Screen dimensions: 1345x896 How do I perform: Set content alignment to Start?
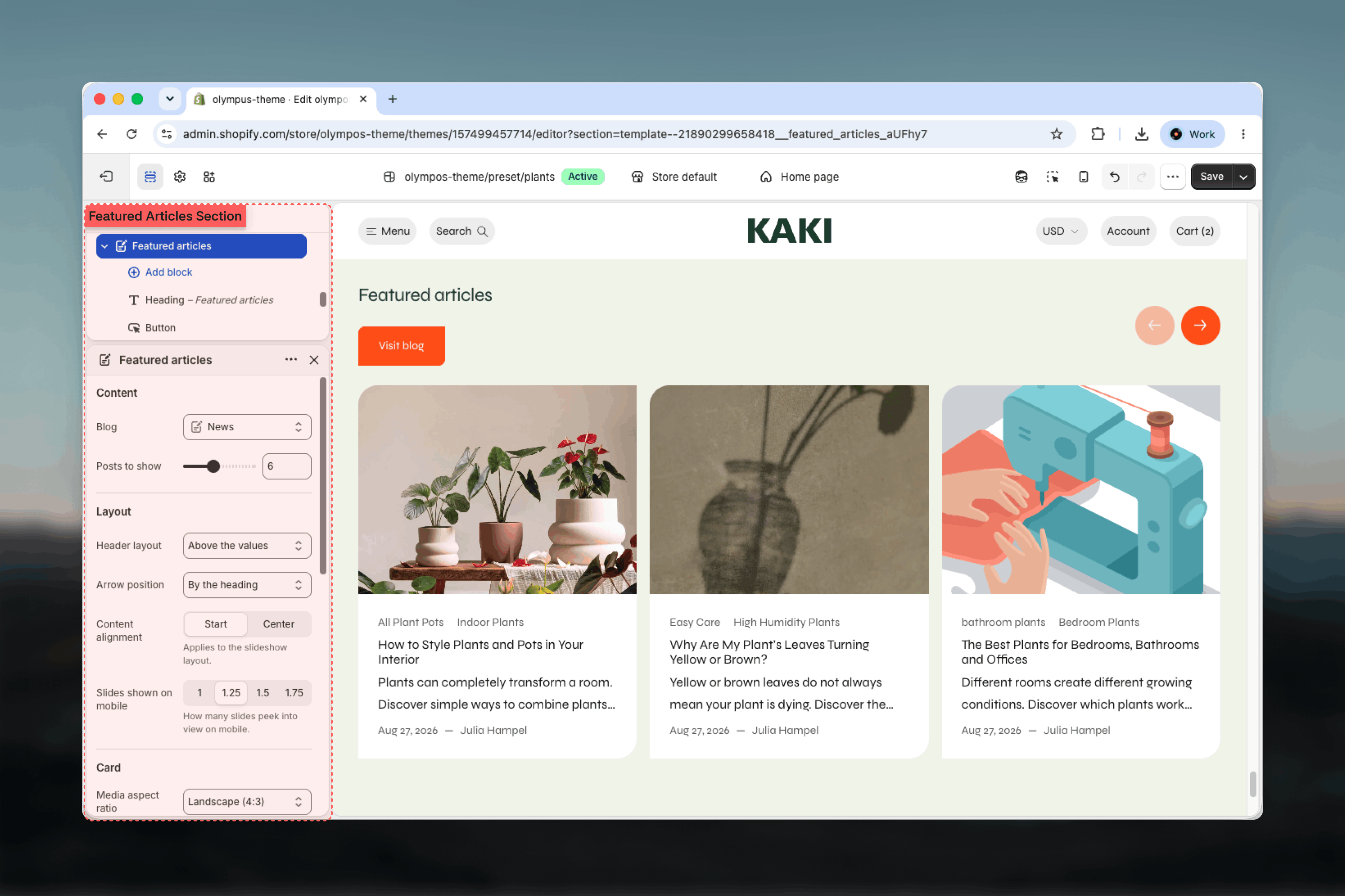point(216,624)
